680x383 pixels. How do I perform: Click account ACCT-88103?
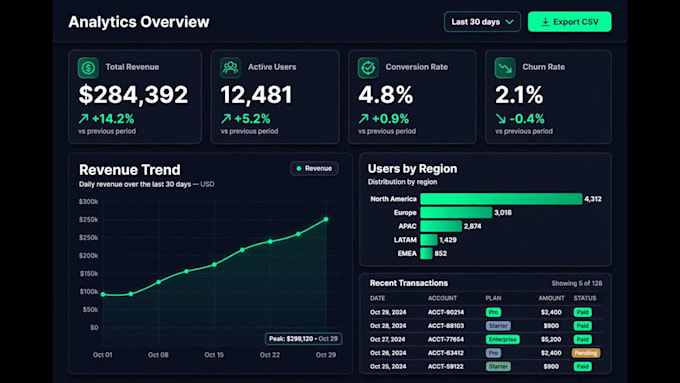[446, 326]
